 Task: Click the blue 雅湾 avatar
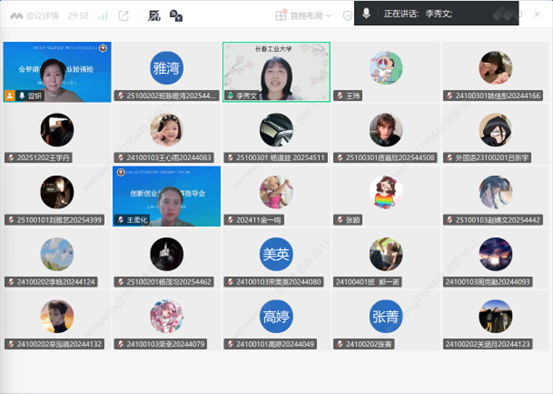[x=167, y=68]
